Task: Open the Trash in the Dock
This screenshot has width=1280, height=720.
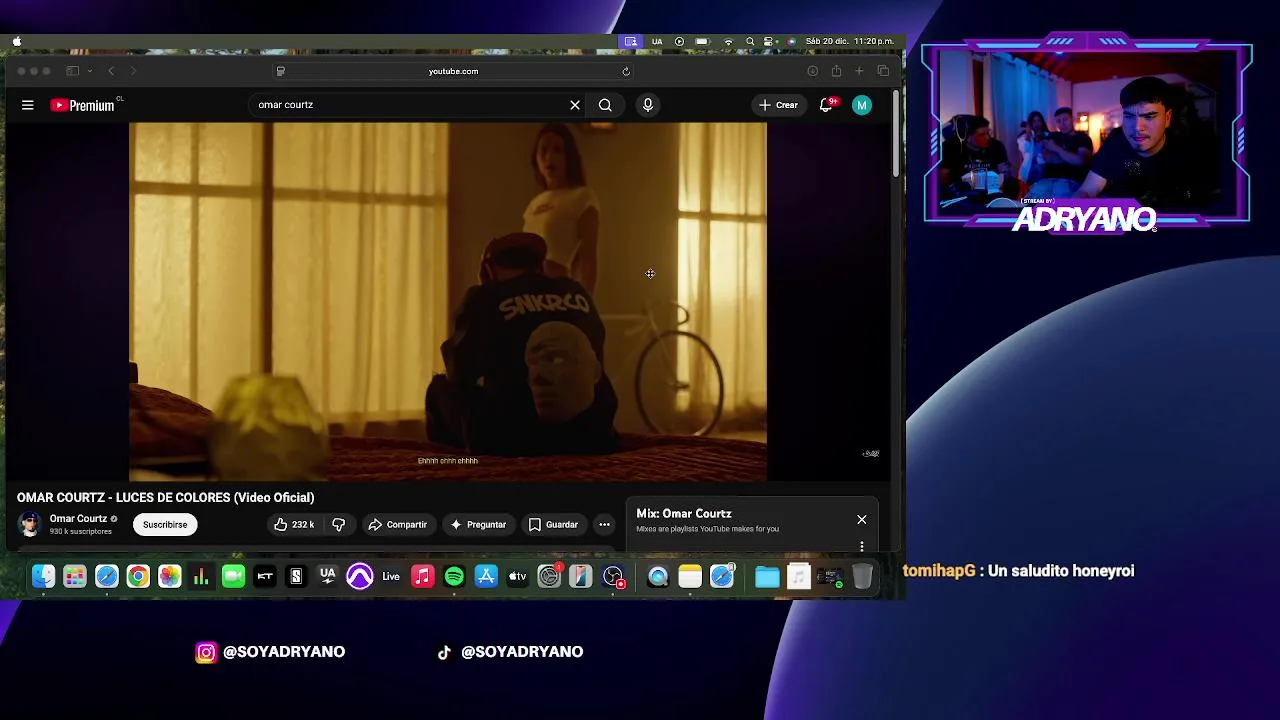Action: pyautogui.click(x=862, y=577)
